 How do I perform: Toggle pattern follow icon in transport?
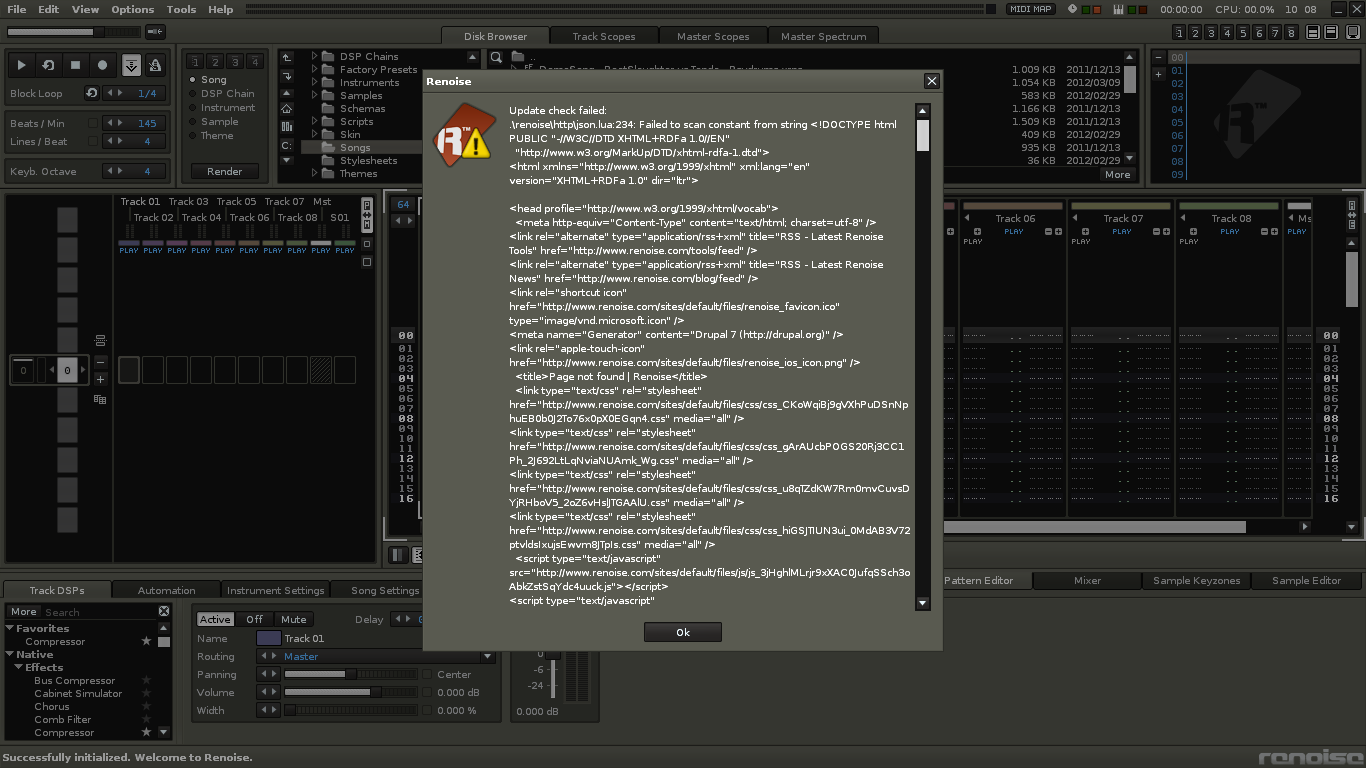point(131,65)
